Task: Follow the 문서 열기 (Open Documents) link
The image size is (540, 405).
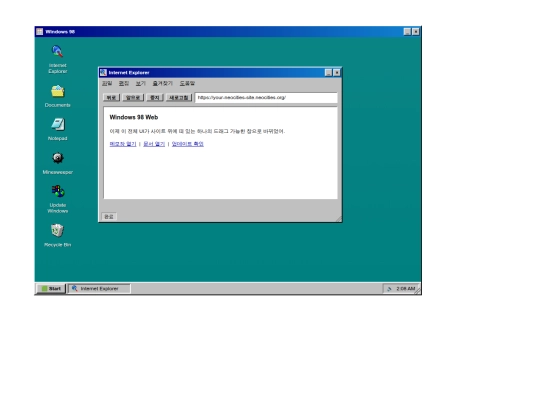Action: (x=154, y=144)
